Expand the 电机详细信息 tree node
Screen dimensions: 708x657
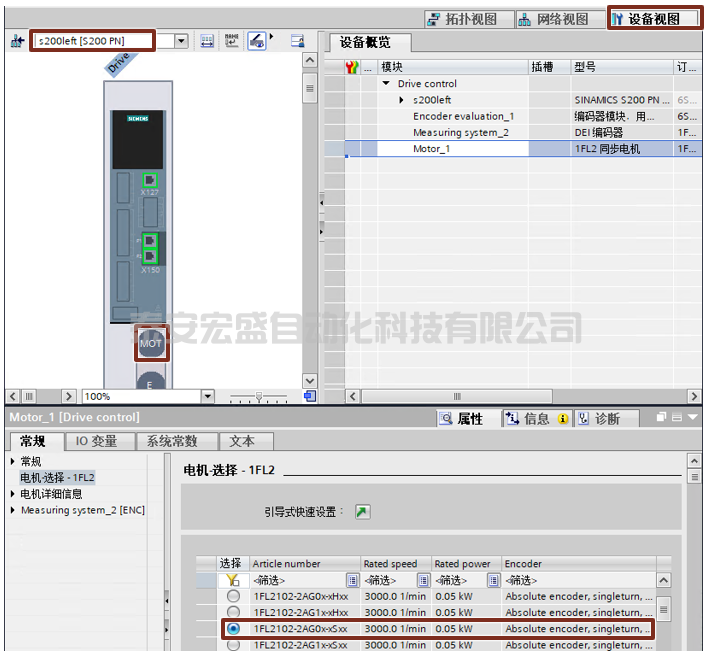(x=13, y=494)
